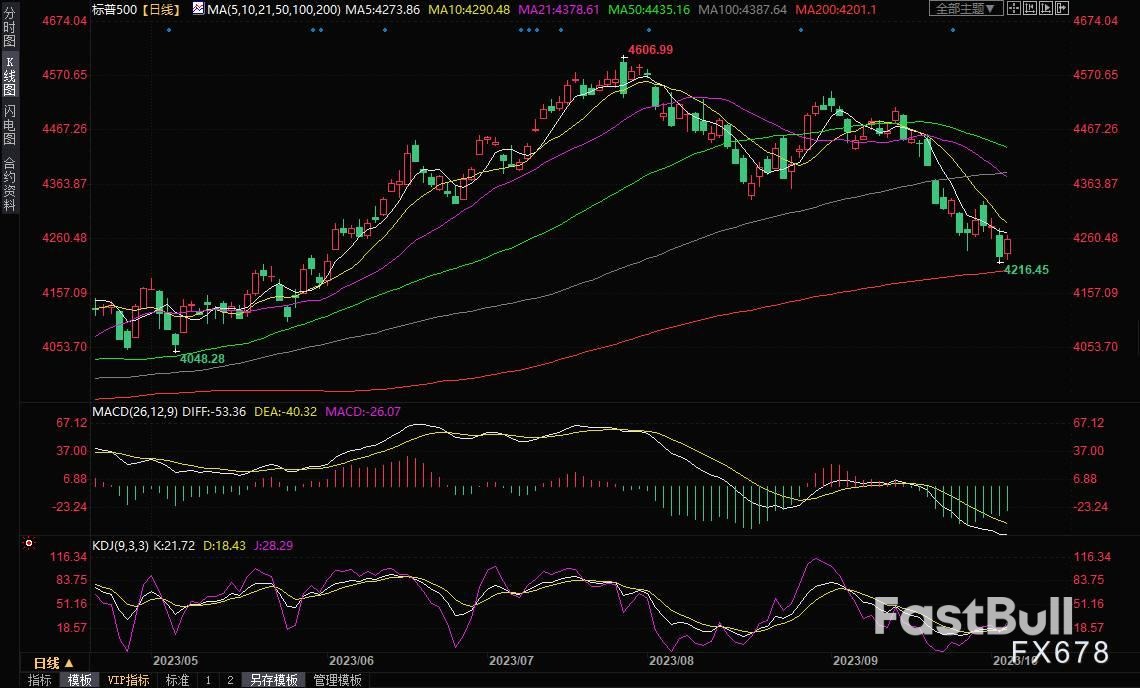Click the red sun marker beside KDJ panel
Viewport: 1140px width, 688px height.
[27, 543]
